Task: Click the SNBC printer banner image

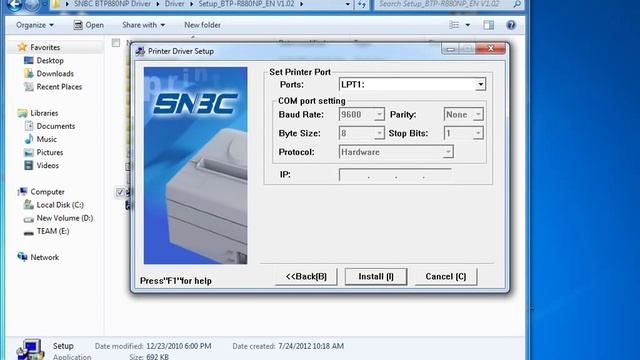Action: coord(196,165)
